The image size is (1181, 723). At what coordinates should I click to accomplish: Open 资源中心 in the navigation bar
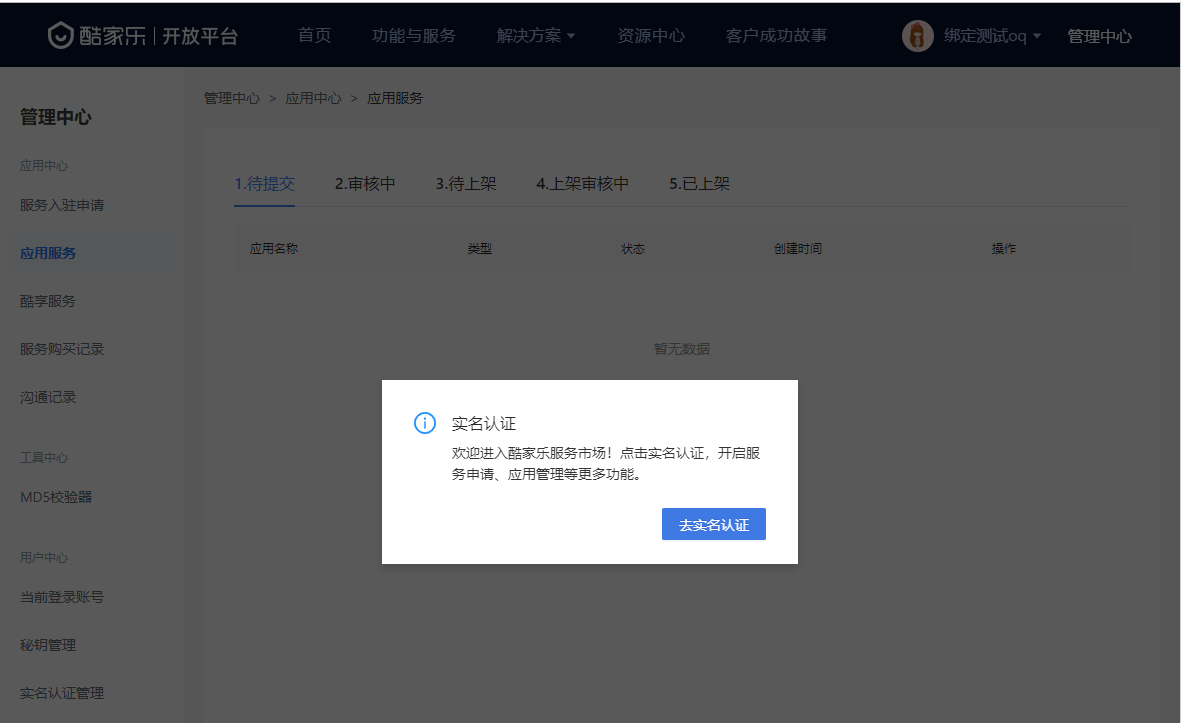pos(651,36)
